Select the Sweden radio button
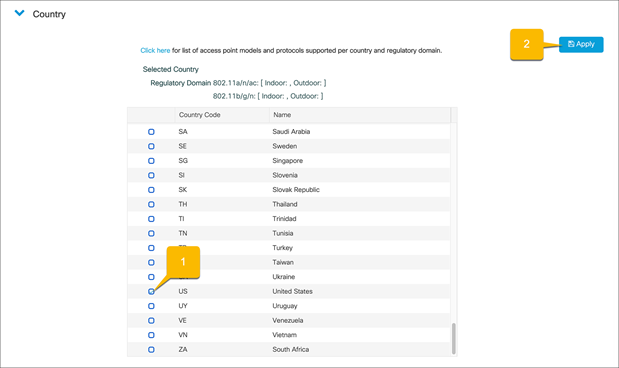The image size is (619, 368). [x=151, y=146]
